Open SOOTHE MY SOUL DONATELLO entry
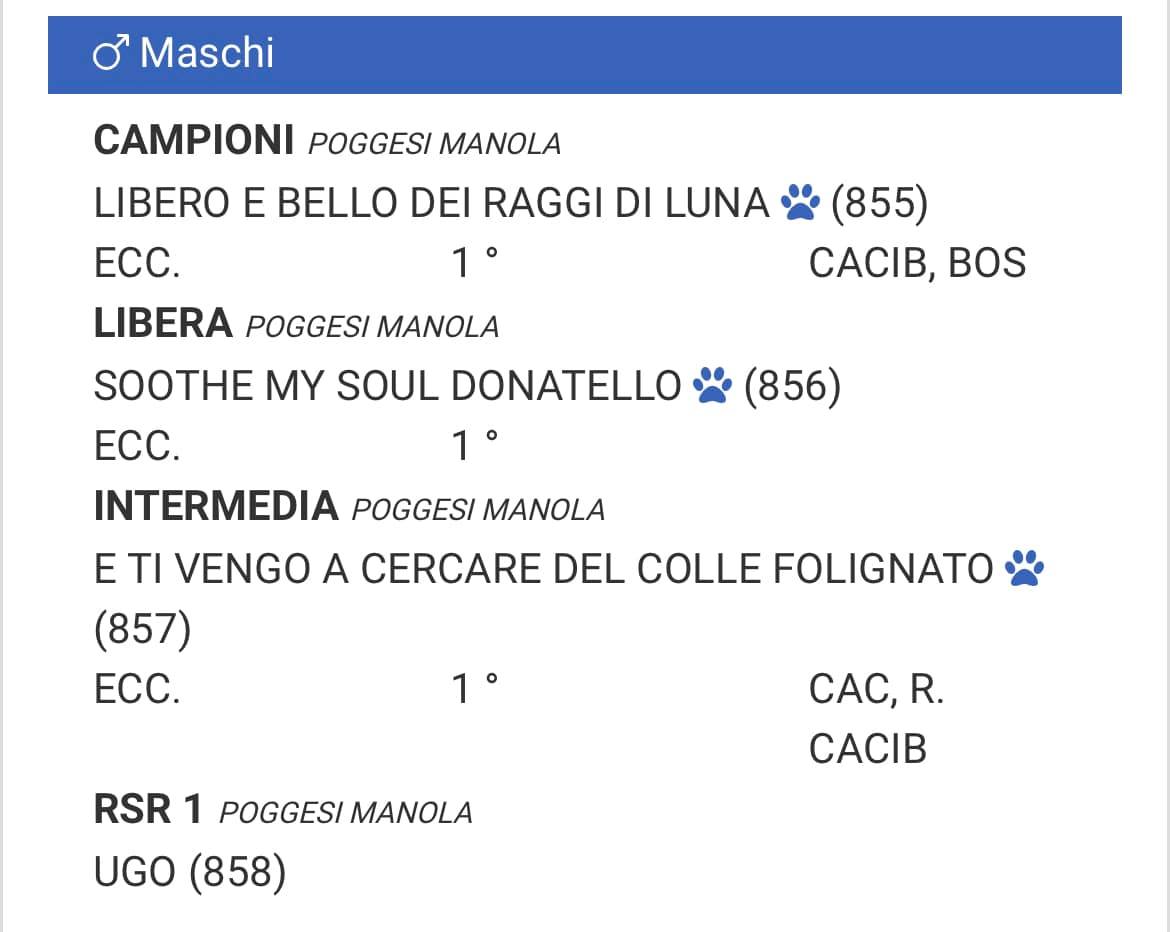Image resolution: width=1170 pixels, height=932 pixels. (387, 386)
